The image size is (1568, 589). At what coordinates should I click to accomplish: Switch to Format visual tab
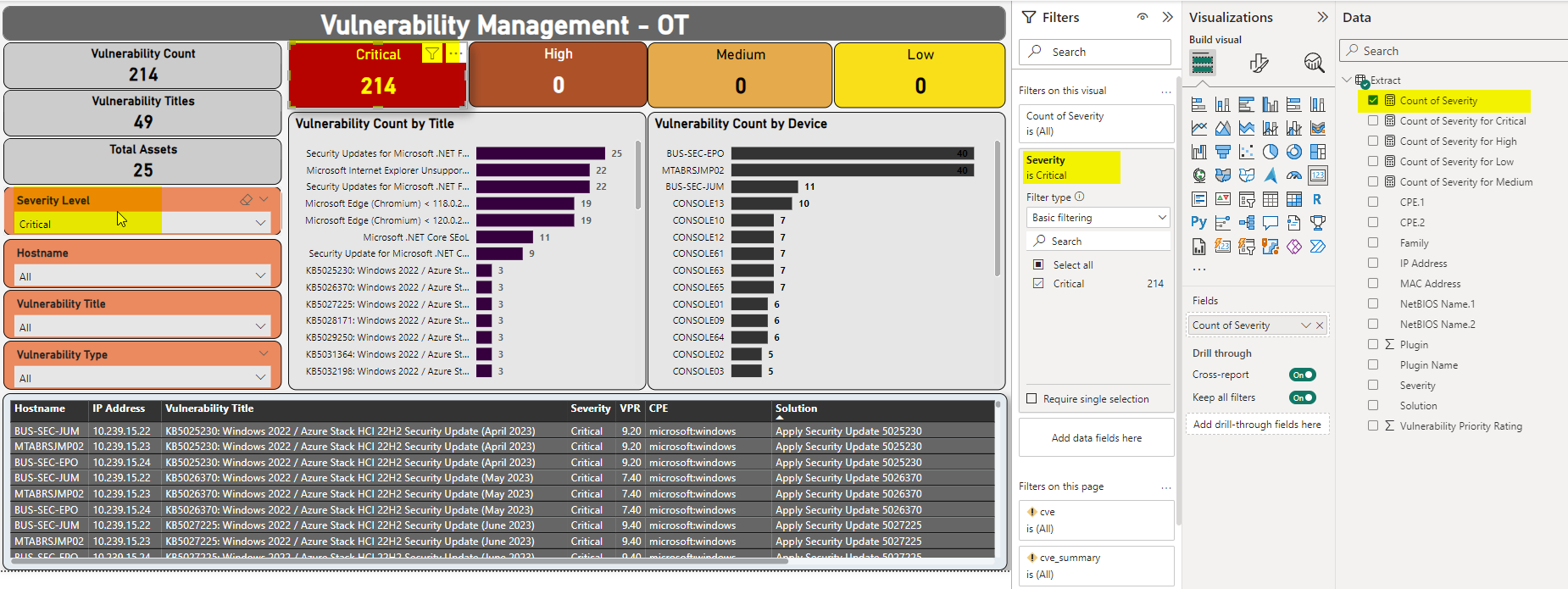click(x=1259, y=63)
